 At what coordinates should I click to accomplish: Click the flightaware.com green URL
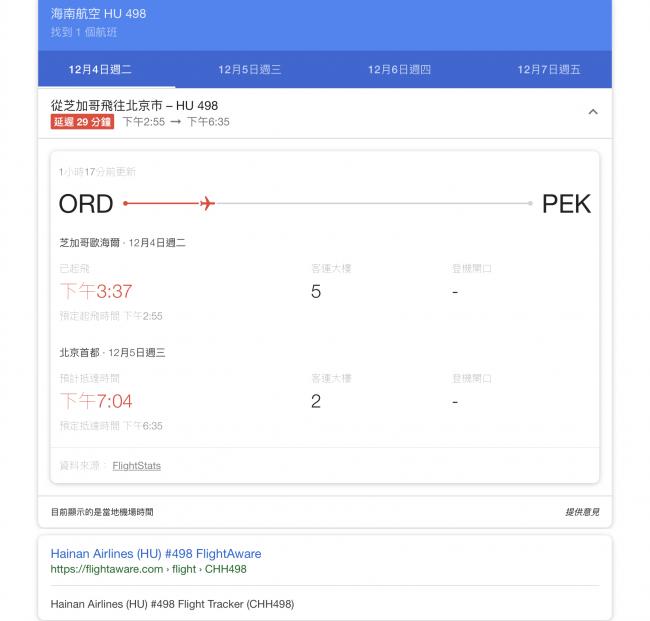pyautogui.click(x=148, y=569)
